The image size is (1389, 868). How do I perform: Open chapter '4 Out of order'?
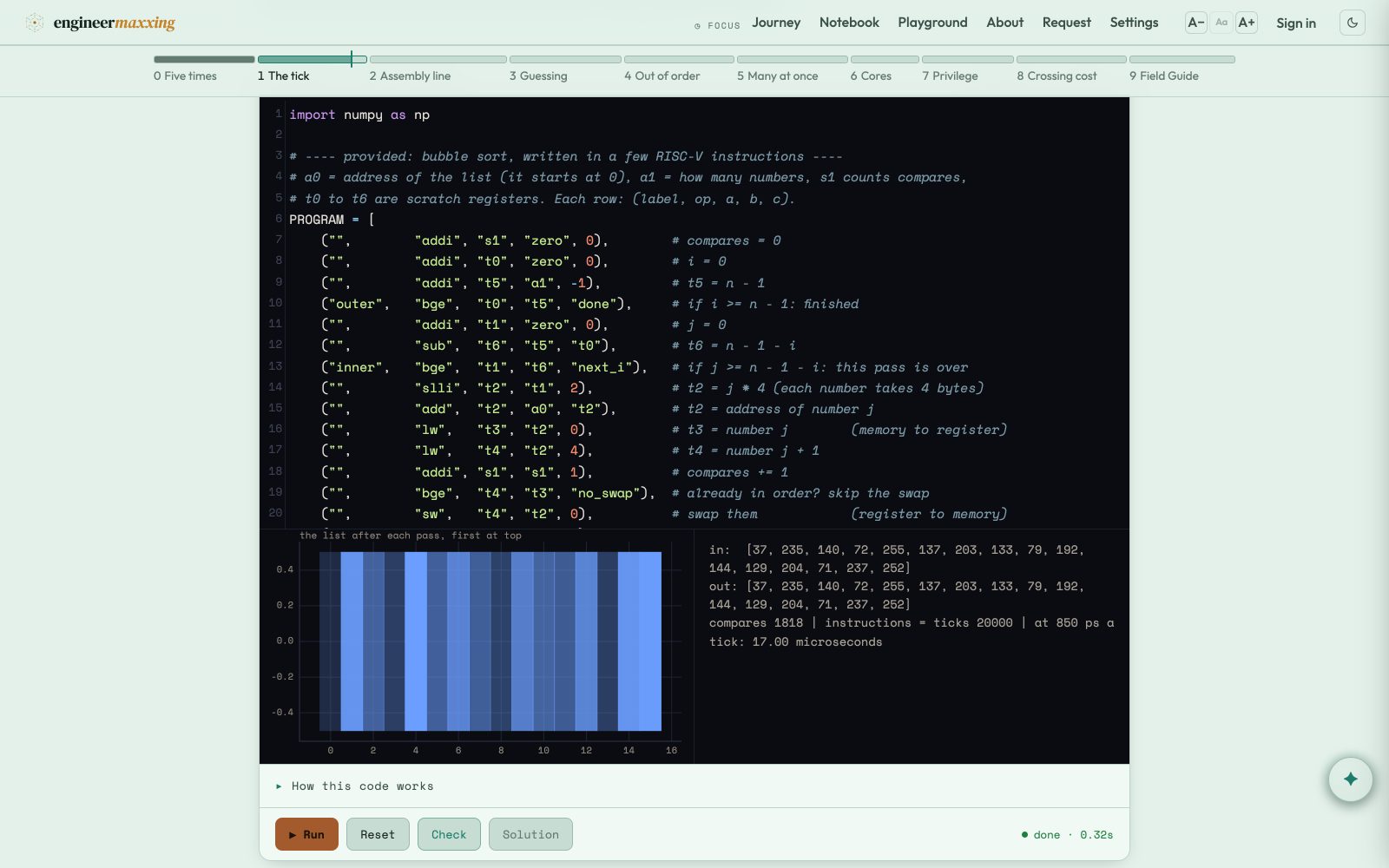662,76
